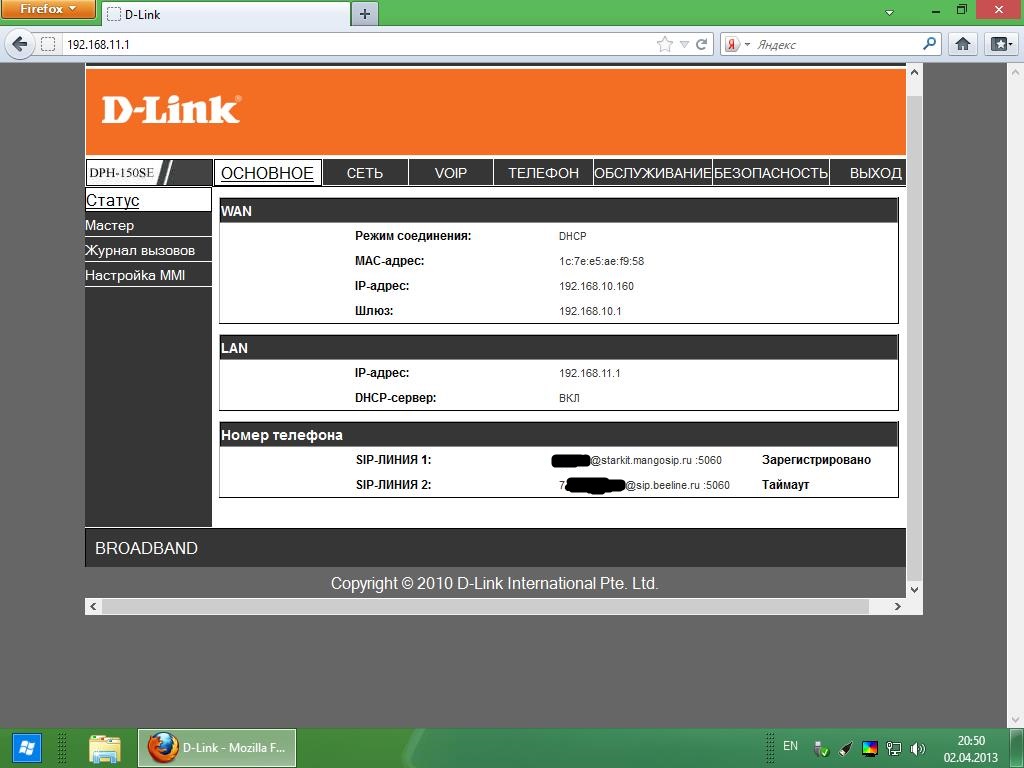Select gateway value 192.168.10.1
The height and width of the screenshot is (768, 1024).
click(590, 311)
